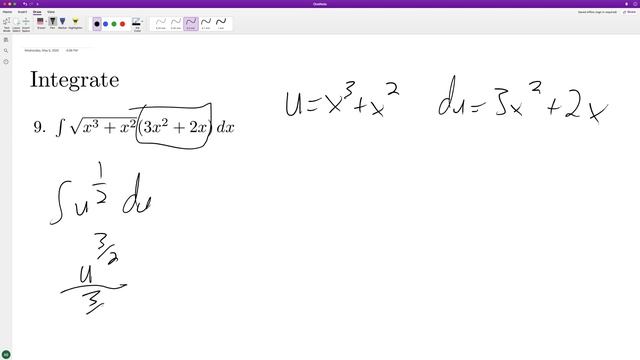This screenshot has width=640, height=360.
Task: Choose the thinnest pen stroke thickness
Action: [x=160, y=24]
